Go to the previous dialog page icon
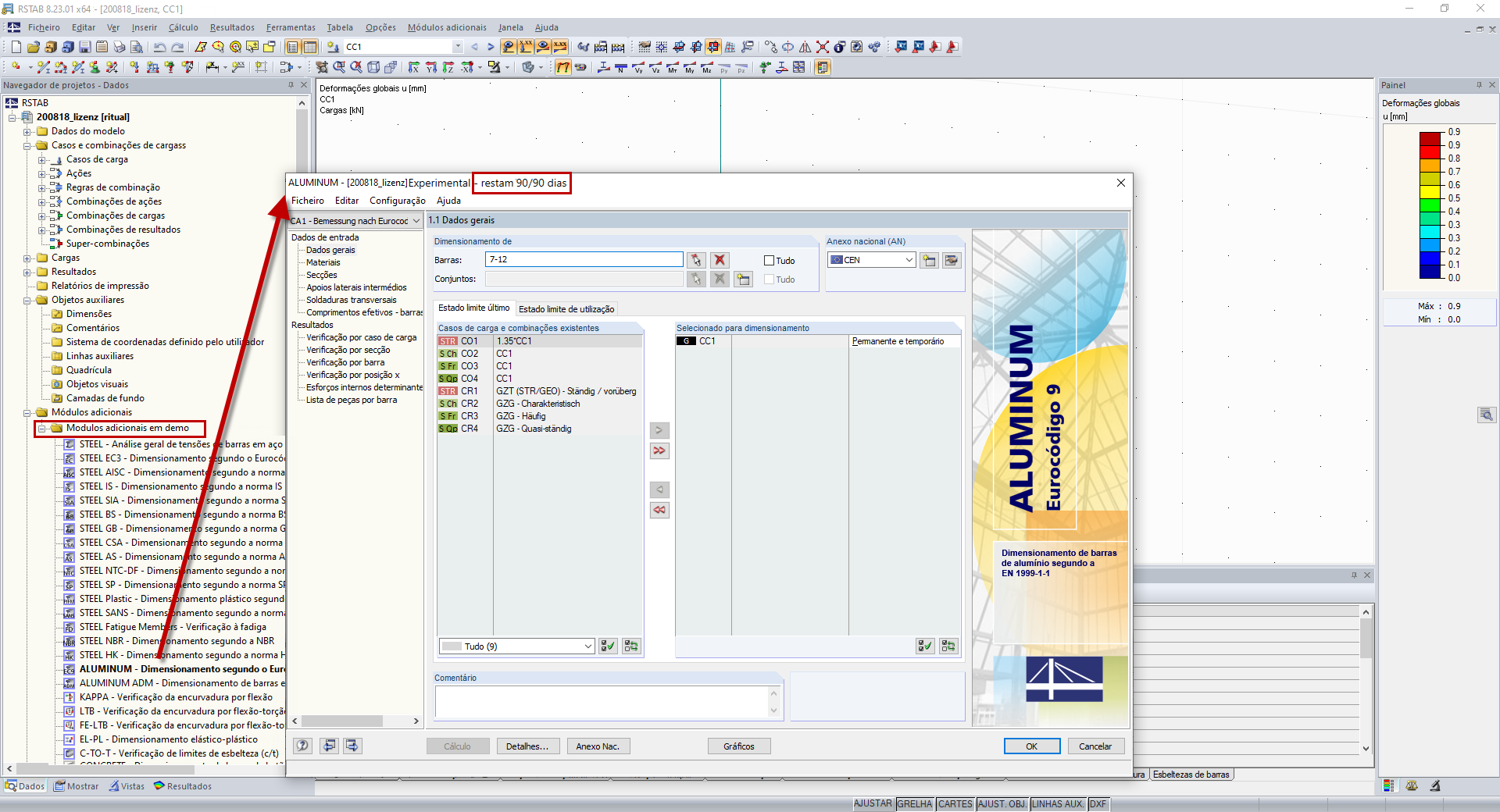Viewport: 1500px width, 812px height. [329, 746]
